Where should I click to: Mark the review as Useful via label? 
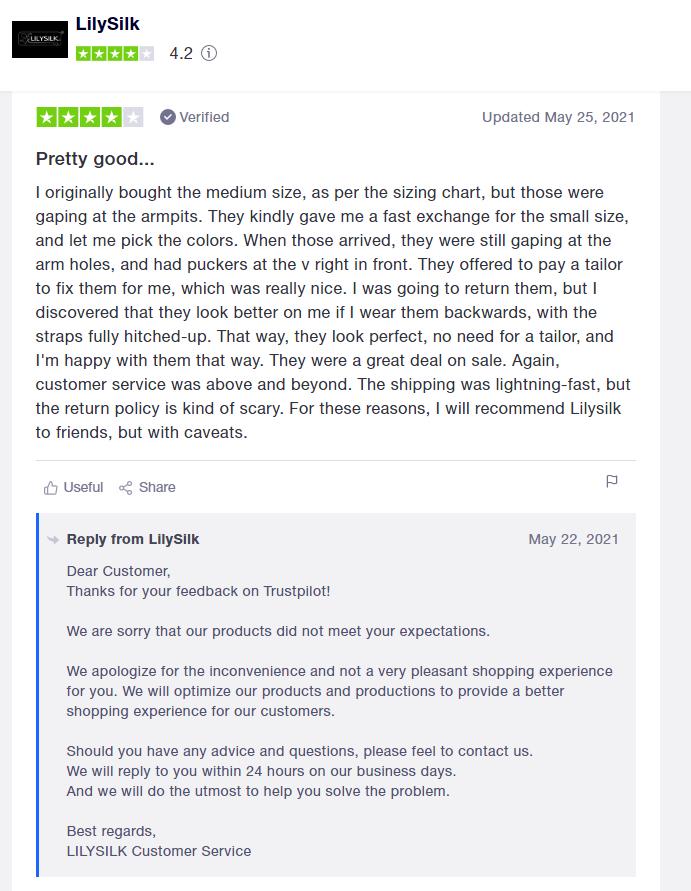[83, 487]
